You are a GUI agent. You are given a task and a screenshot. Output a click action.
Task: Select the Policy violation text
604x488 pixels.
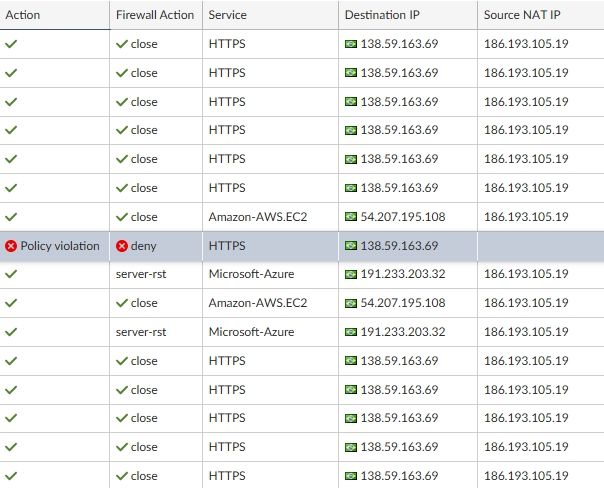(x=60, y=245)
